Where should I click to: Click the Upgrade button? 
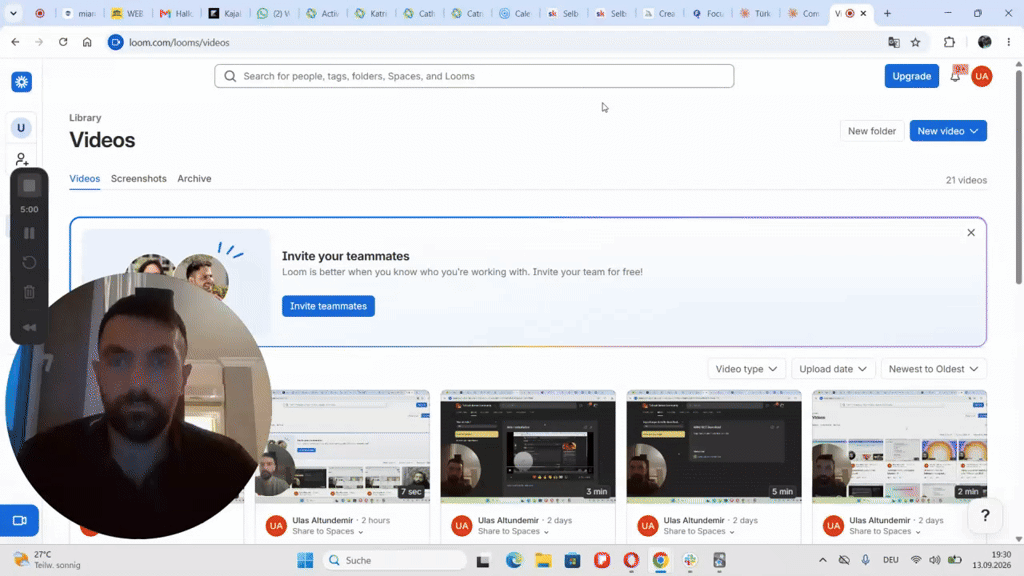click(x=912, y=76)
